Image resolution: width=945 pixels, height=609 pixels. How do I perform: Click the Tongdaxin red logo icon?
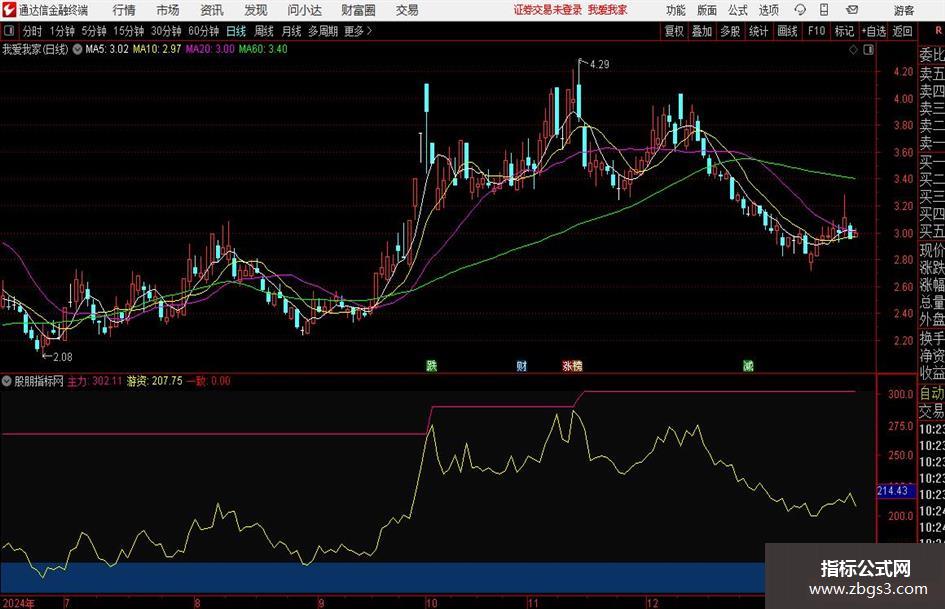coord(8,10)
